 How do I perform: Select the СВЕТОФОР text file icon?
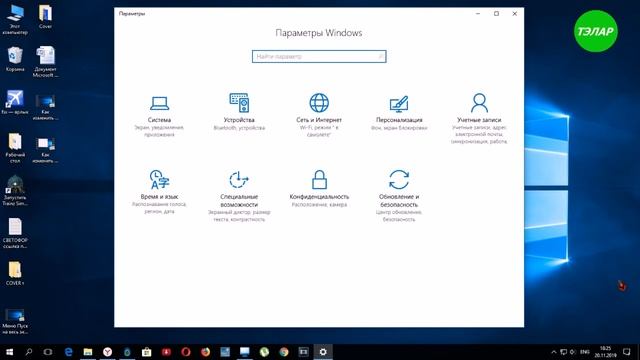tap(15, 233)
